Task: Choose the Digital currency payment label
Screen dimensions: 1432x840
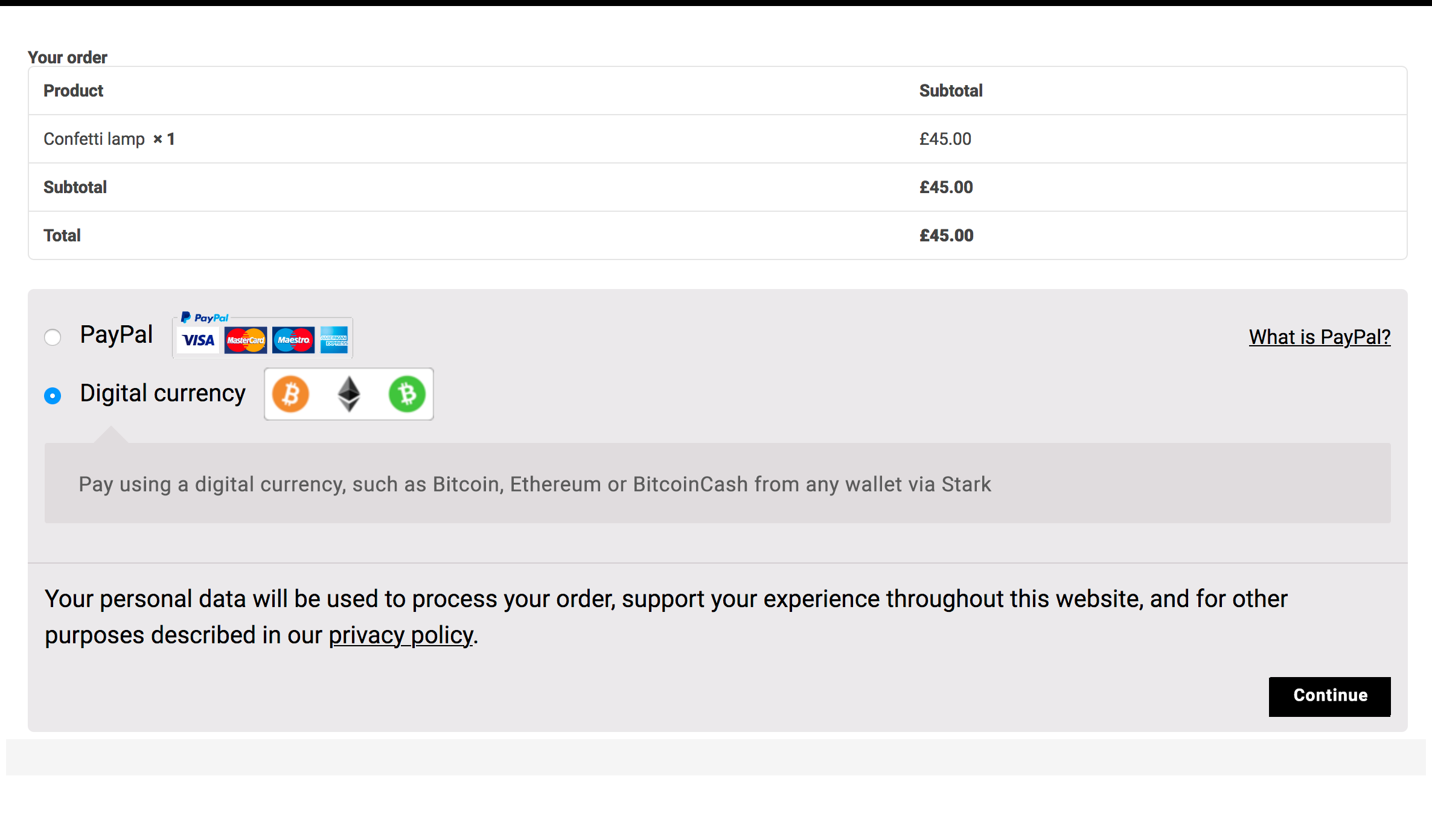Action: (163, 393)
